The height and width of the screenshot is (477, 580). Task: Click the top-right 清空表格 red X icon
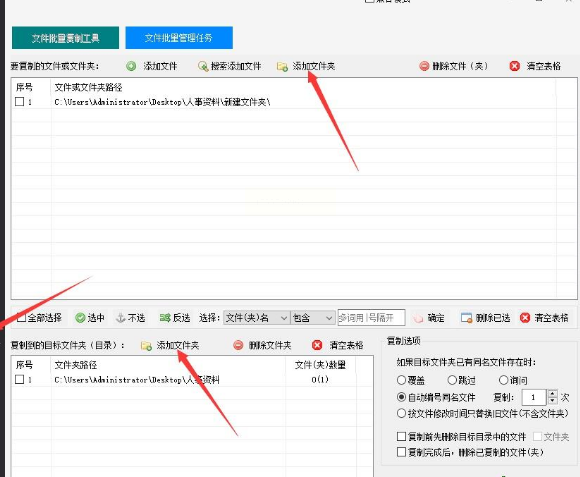pyautogui.click(x=515, y=66)
